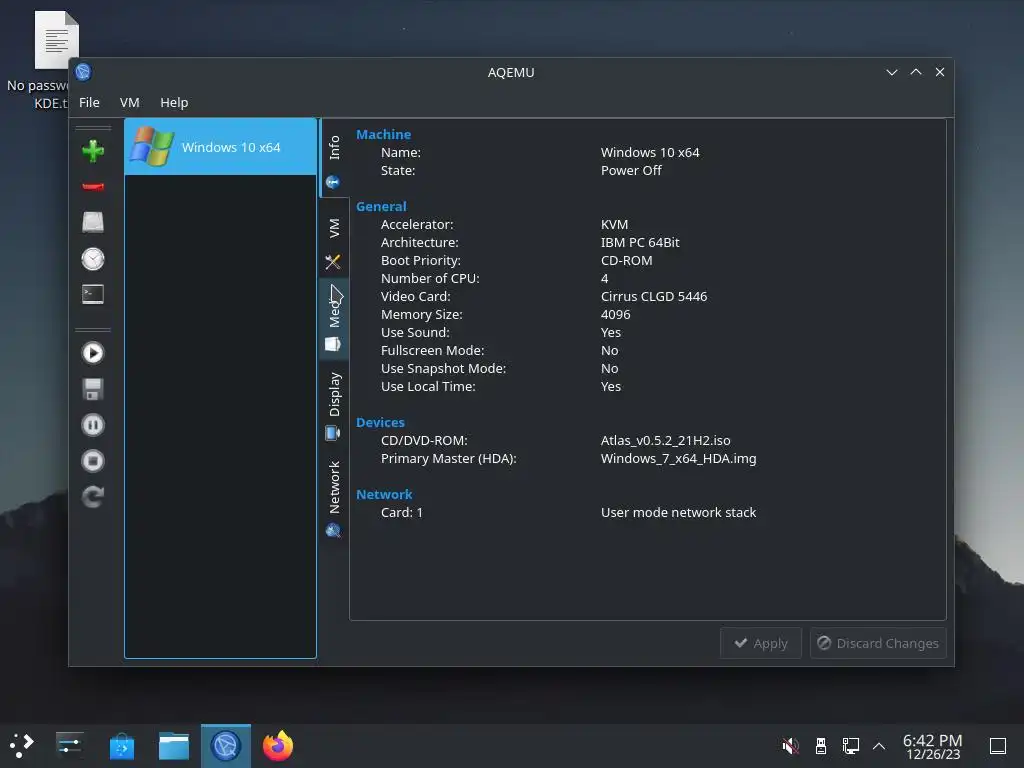Screen dimensions: 1024x768
Task: Click the muted volume tray icon
Action: click(790, 745)
